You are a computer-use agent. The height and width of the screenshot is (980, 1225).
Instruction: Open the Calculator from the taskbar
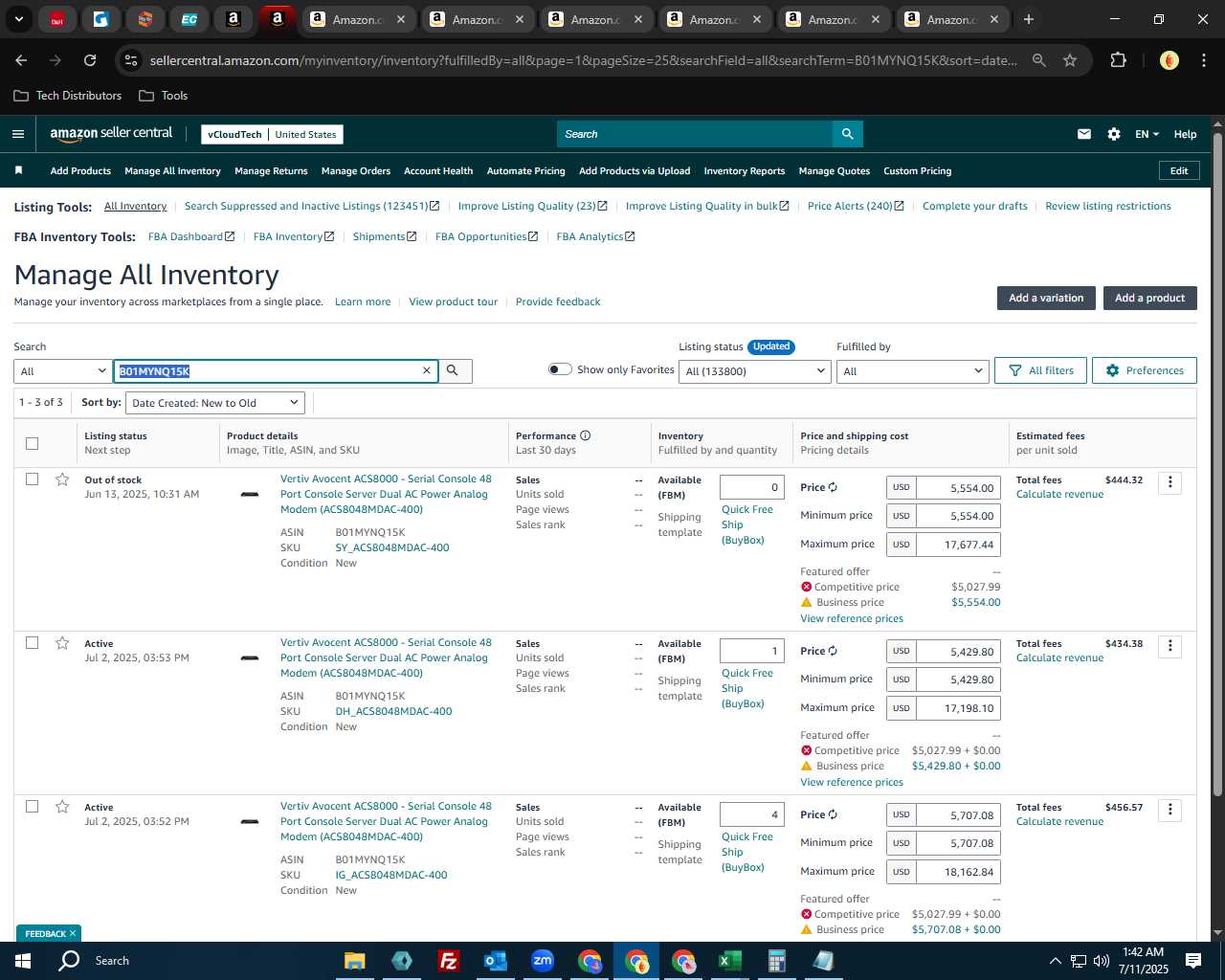[776, 961]
